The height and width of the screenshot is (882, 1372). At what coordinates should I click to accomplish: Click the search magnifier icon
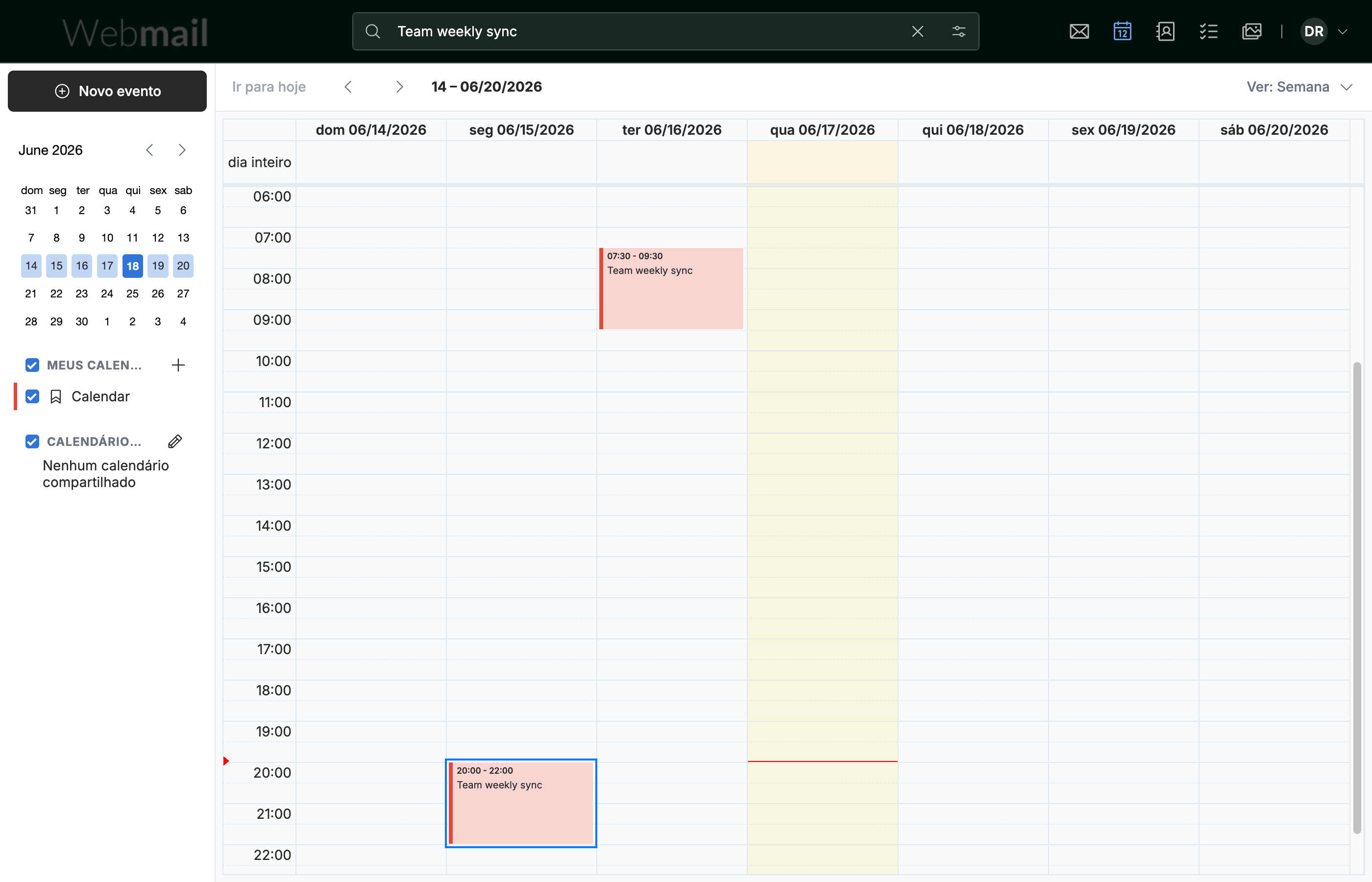[x=373, y=31]
